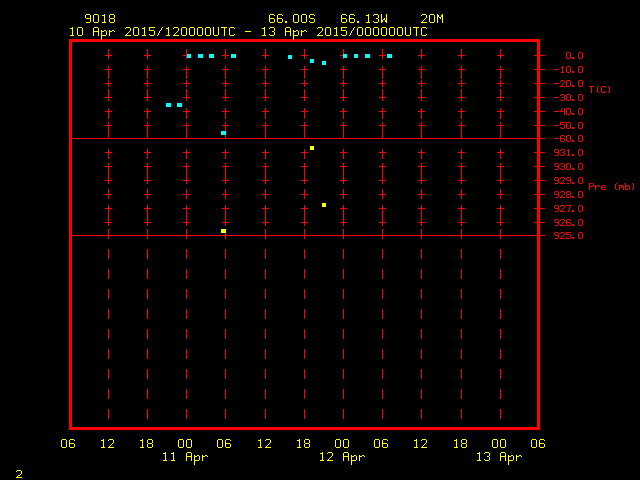
Task: Select the -60.0 temperature tick label
Action: pos(567,139)
